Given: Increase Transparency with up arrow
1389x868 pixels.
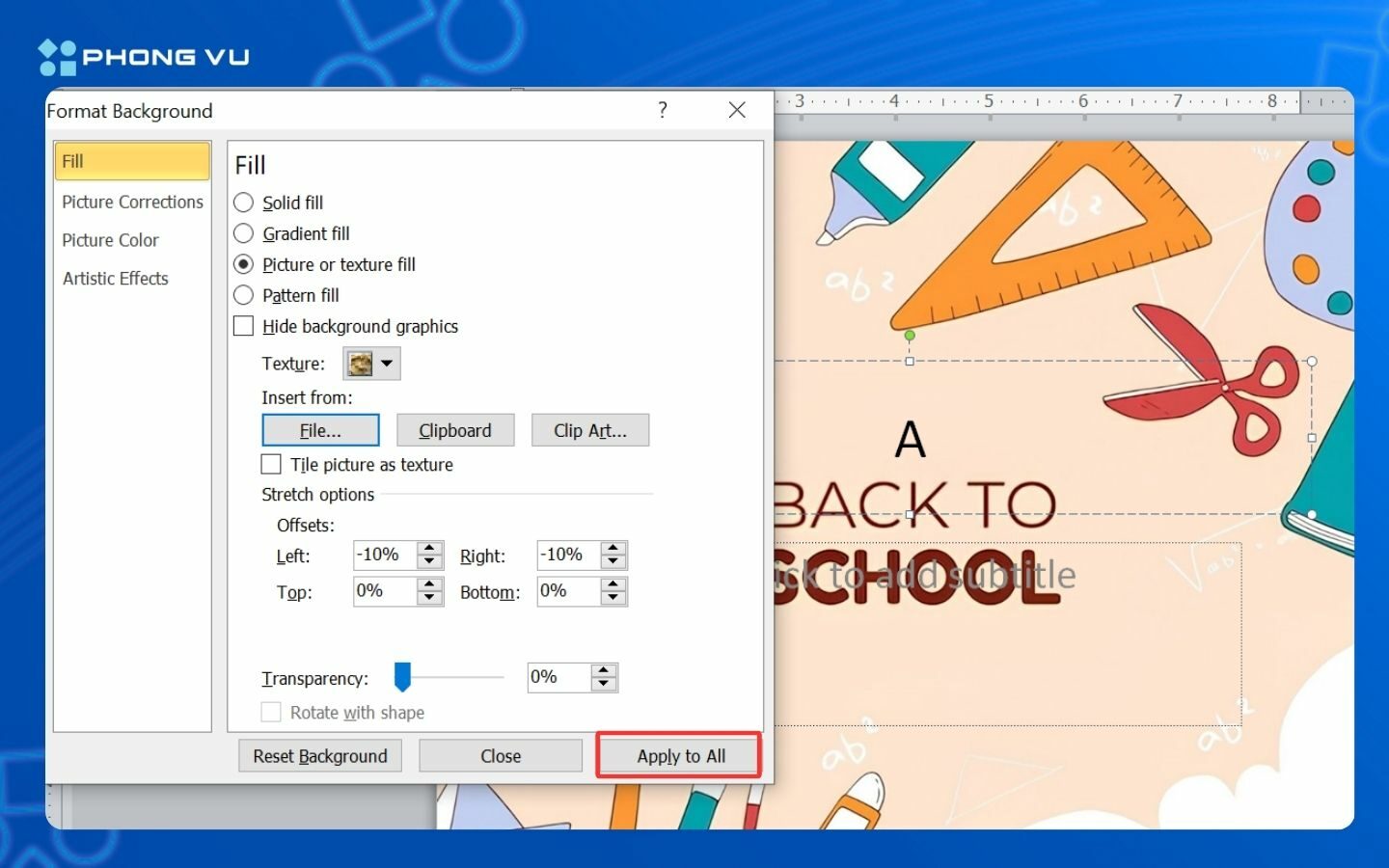Looking at the screenshot, I should [x=604, y=670].
